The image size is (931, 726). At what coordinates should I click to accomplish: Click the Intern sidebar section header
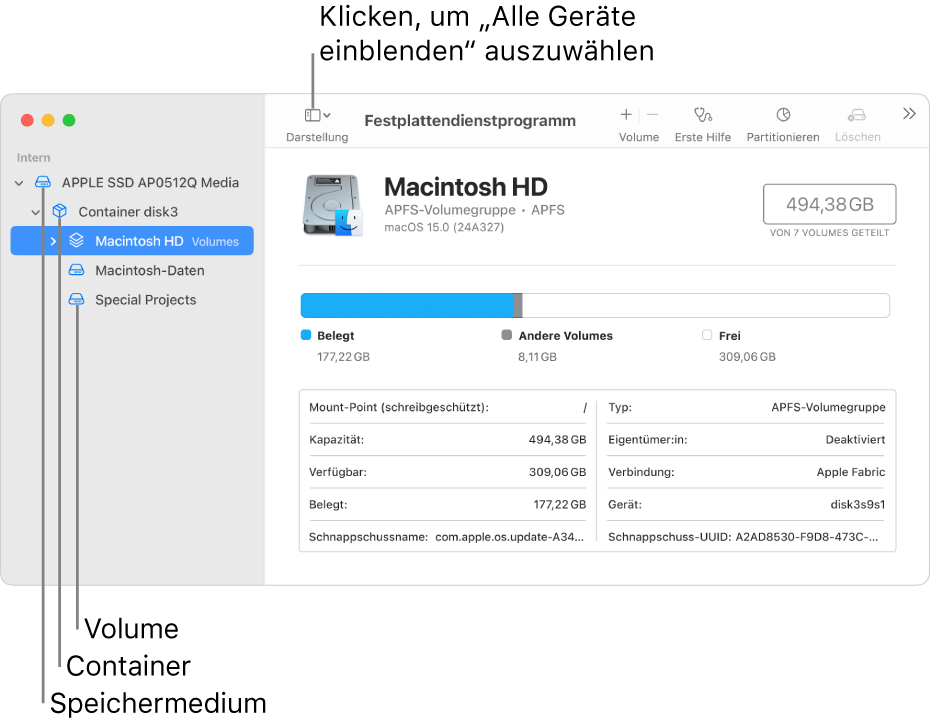pos(33,158)
